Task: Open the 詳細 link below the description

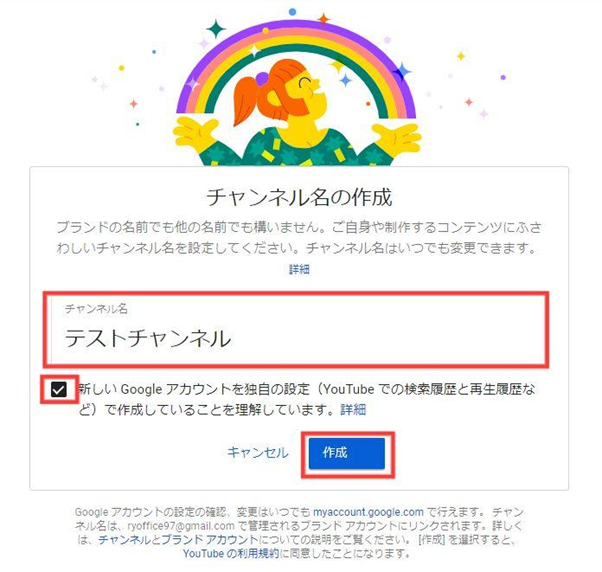Action: click(x=299, y=269)
